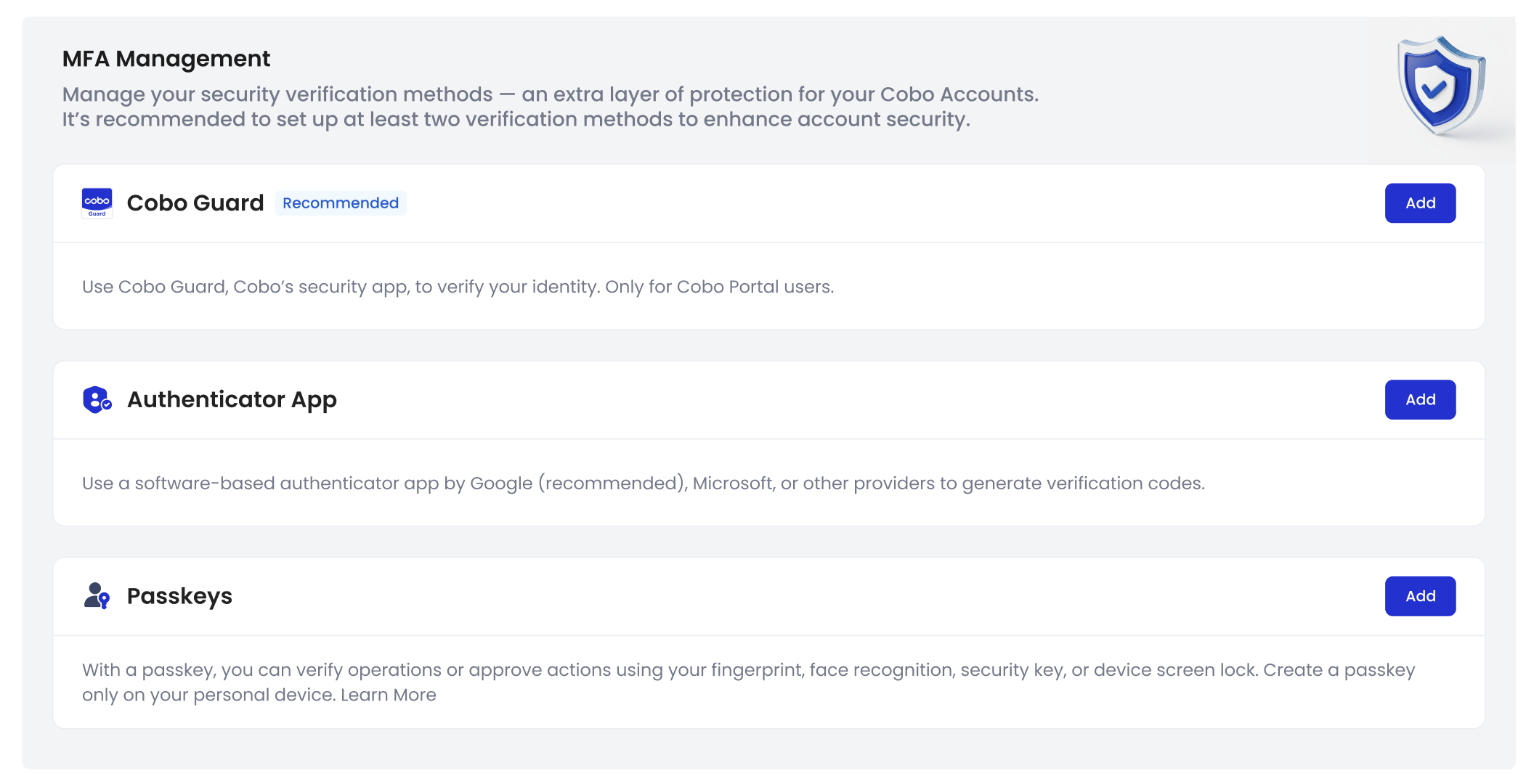The image size is (1534, 784).
Task: Click the Cobo Guard heading
Action: (195, 203)
